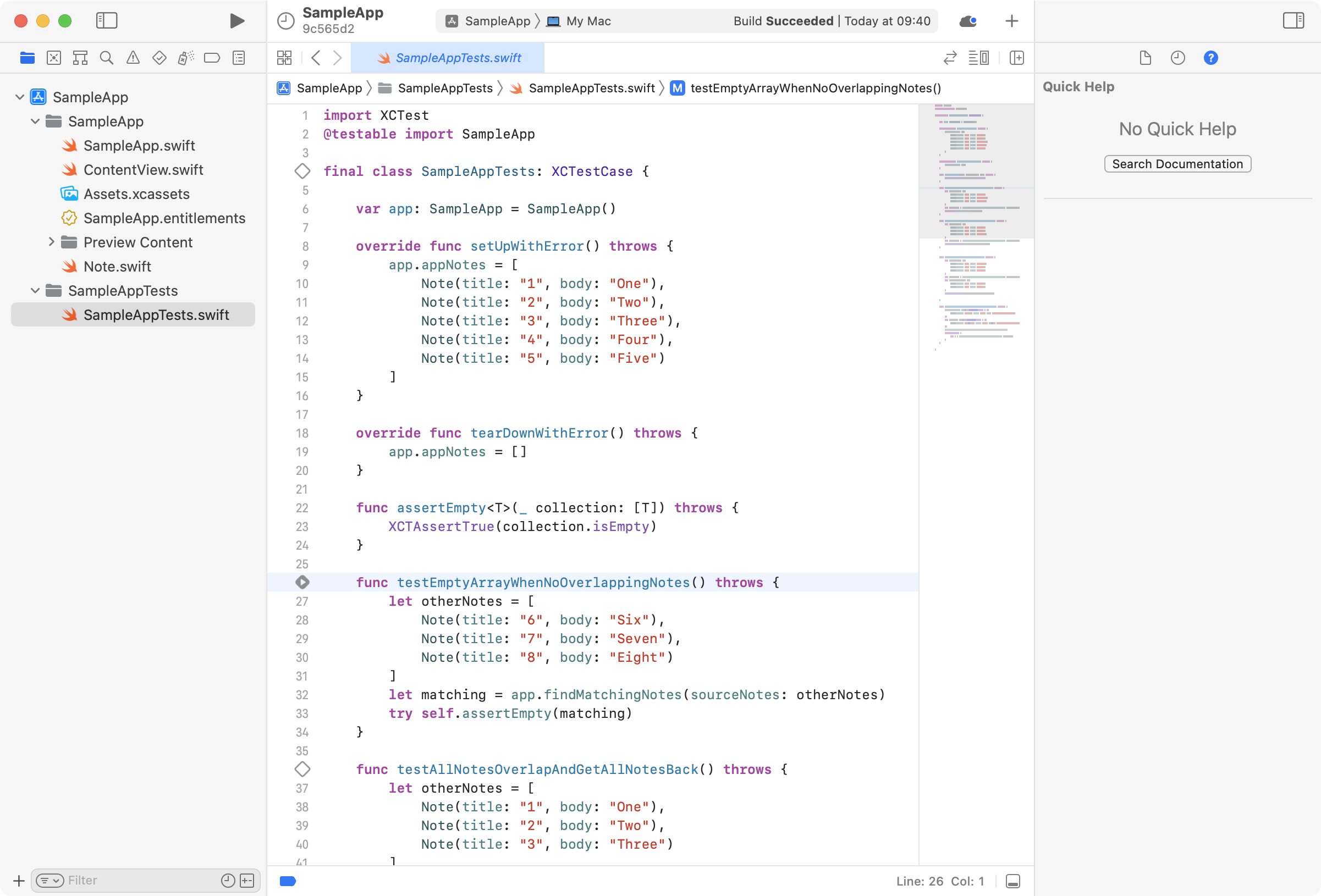This screenshot has height=896, width=1321.
Task: Expand the Preview Content folder
Action: 51,242
